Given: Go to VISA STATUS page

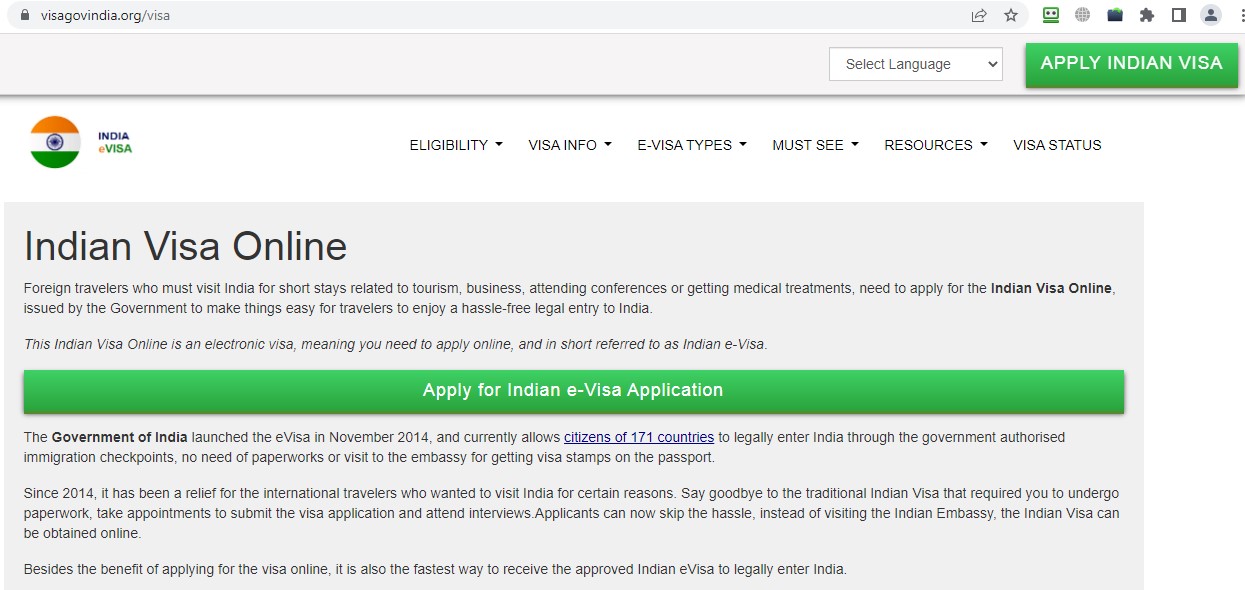Looking at the screenshot, I should coord(1057,145).
